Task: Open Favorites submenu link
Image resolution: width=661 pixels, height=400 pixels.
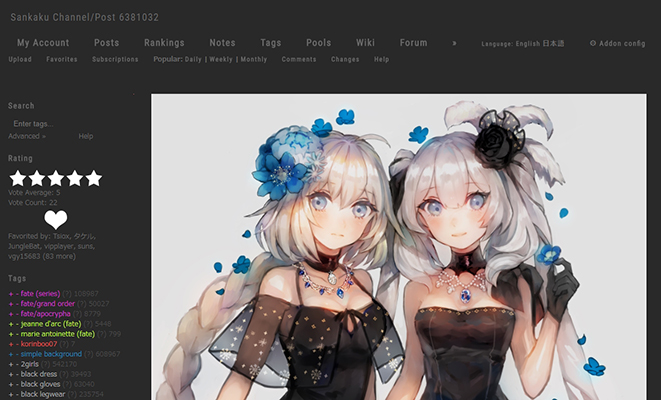Action: click(62, 59)
